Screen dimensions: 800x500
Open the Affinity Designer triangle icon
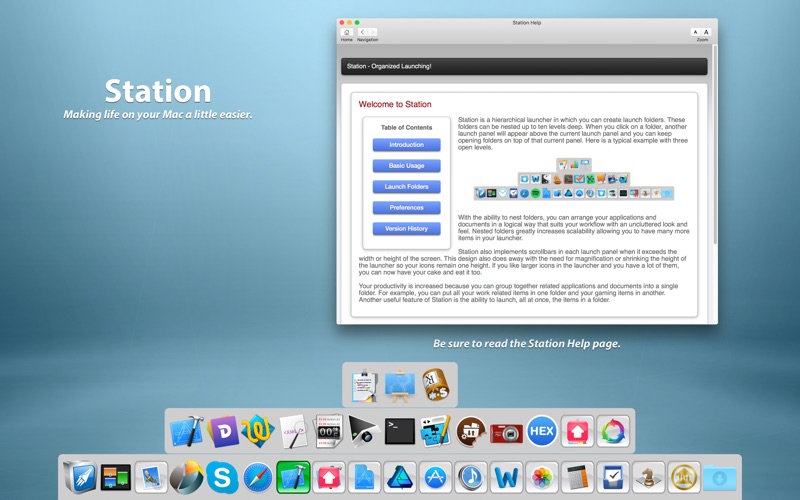point(400,478)
